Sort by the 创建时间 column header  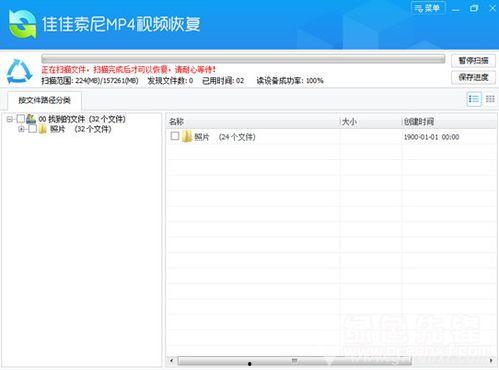coord(449,122)
